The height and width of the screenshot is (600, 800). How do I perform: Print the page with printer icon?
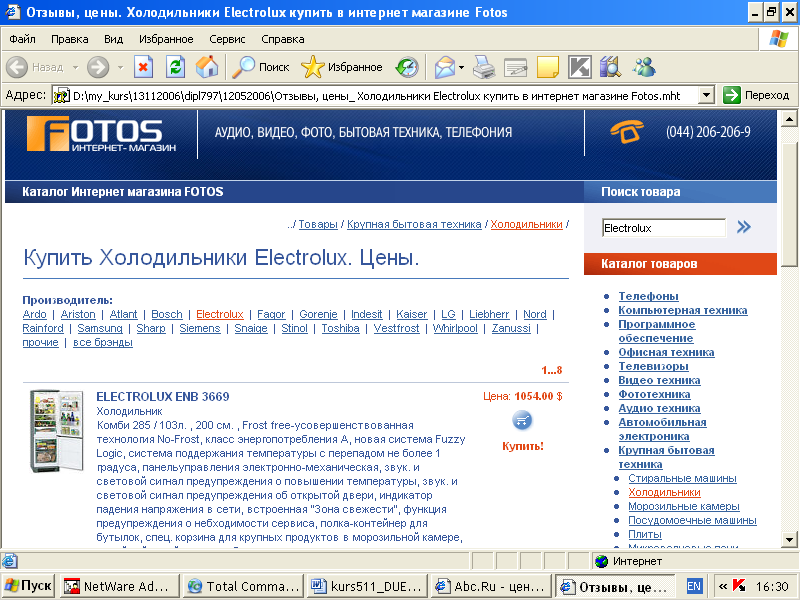484,67
